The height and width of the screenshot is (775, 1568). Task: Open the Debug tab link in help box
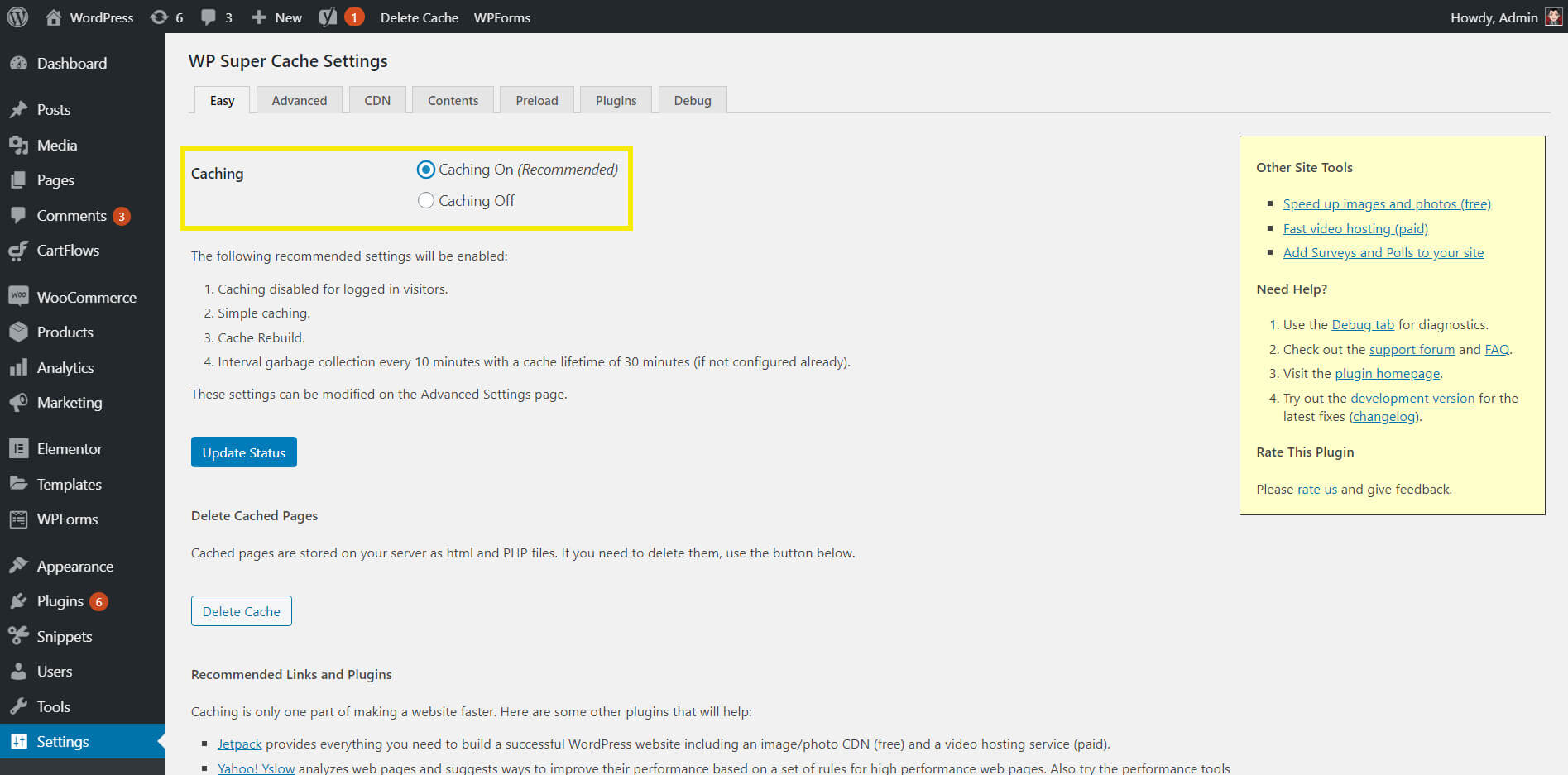tap(1362, 325)
